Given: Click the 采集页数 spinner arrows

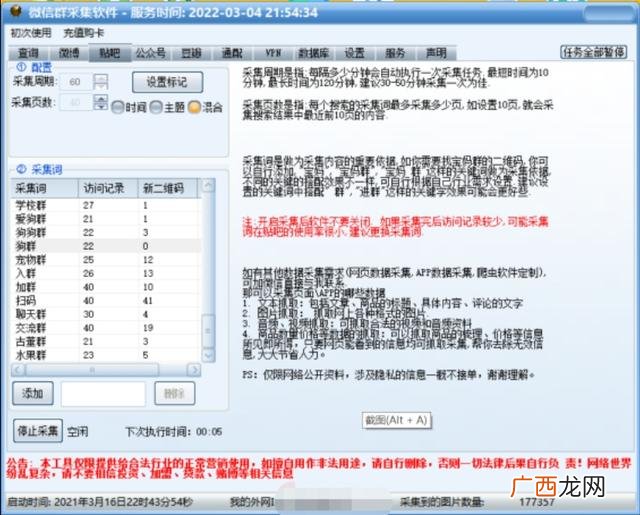Looking at the screenshot, I should [100, 102].
